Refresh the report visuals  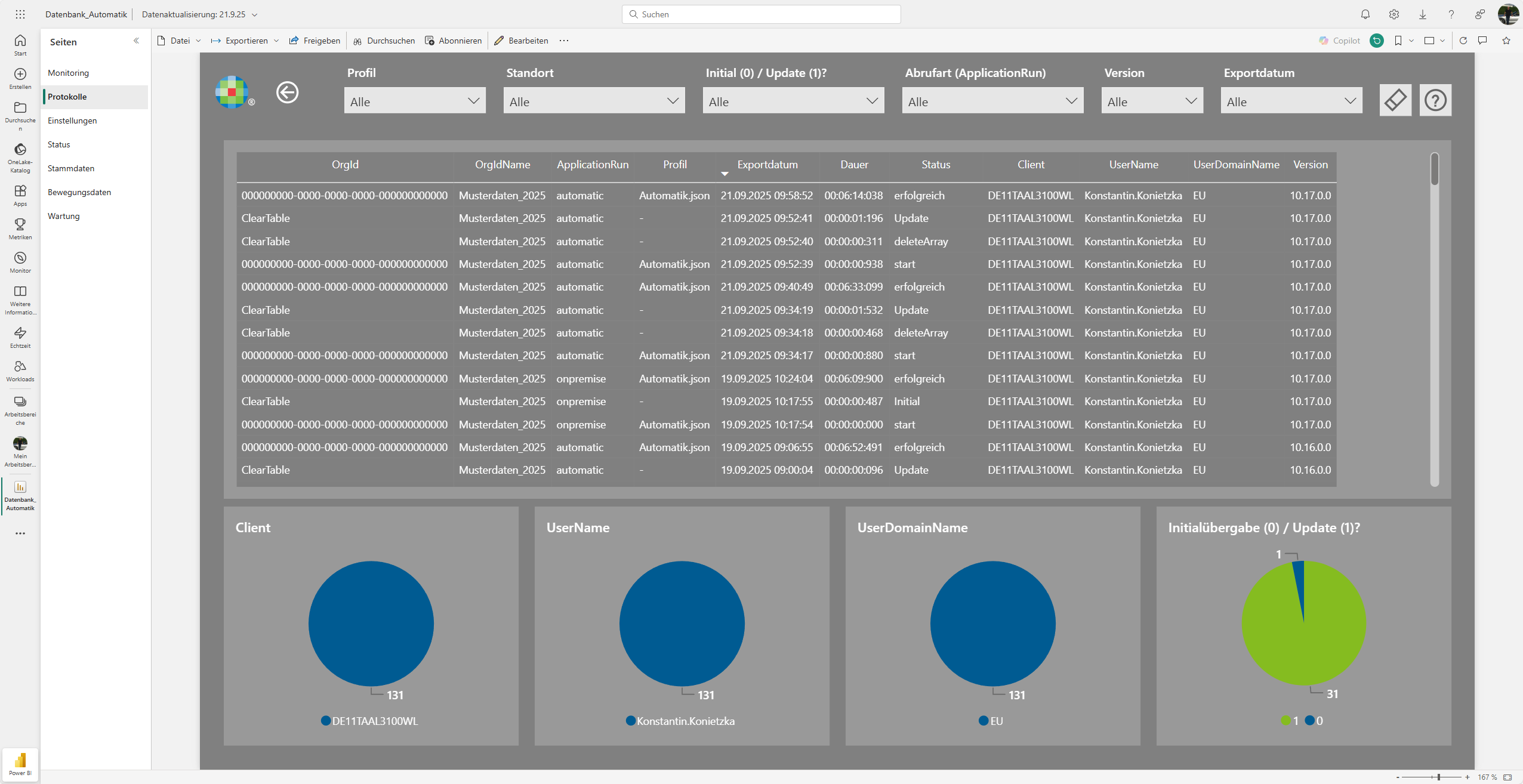point(1463,41)
